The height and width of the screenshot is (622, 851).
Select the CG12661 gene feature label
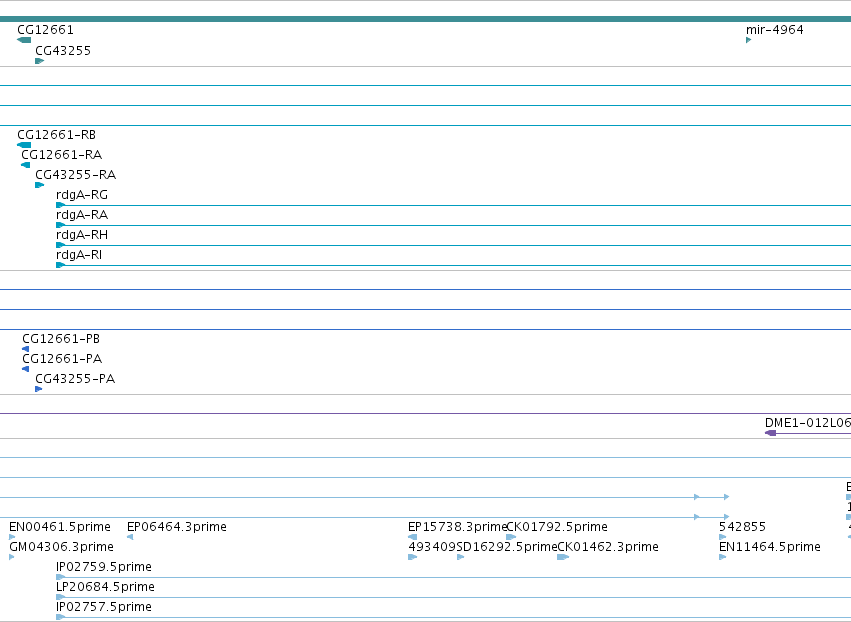[45, 30]
